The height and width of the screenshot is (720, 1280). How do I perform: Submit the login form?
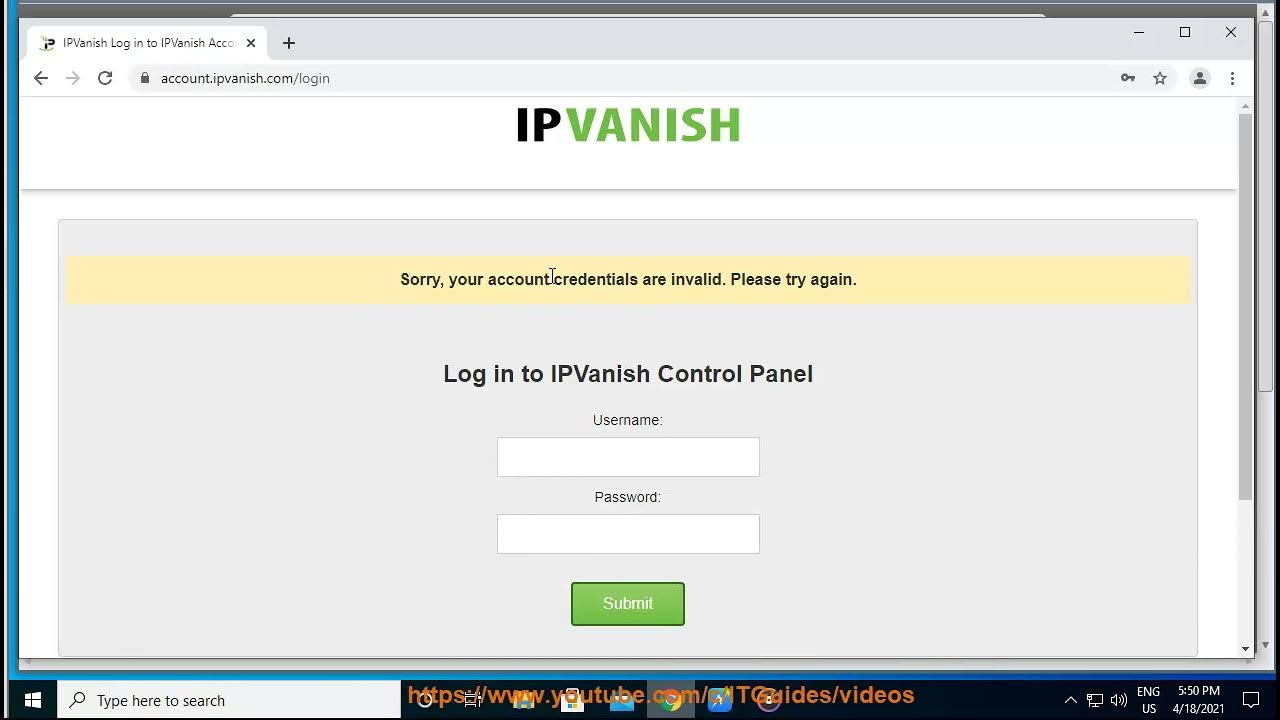628,604
